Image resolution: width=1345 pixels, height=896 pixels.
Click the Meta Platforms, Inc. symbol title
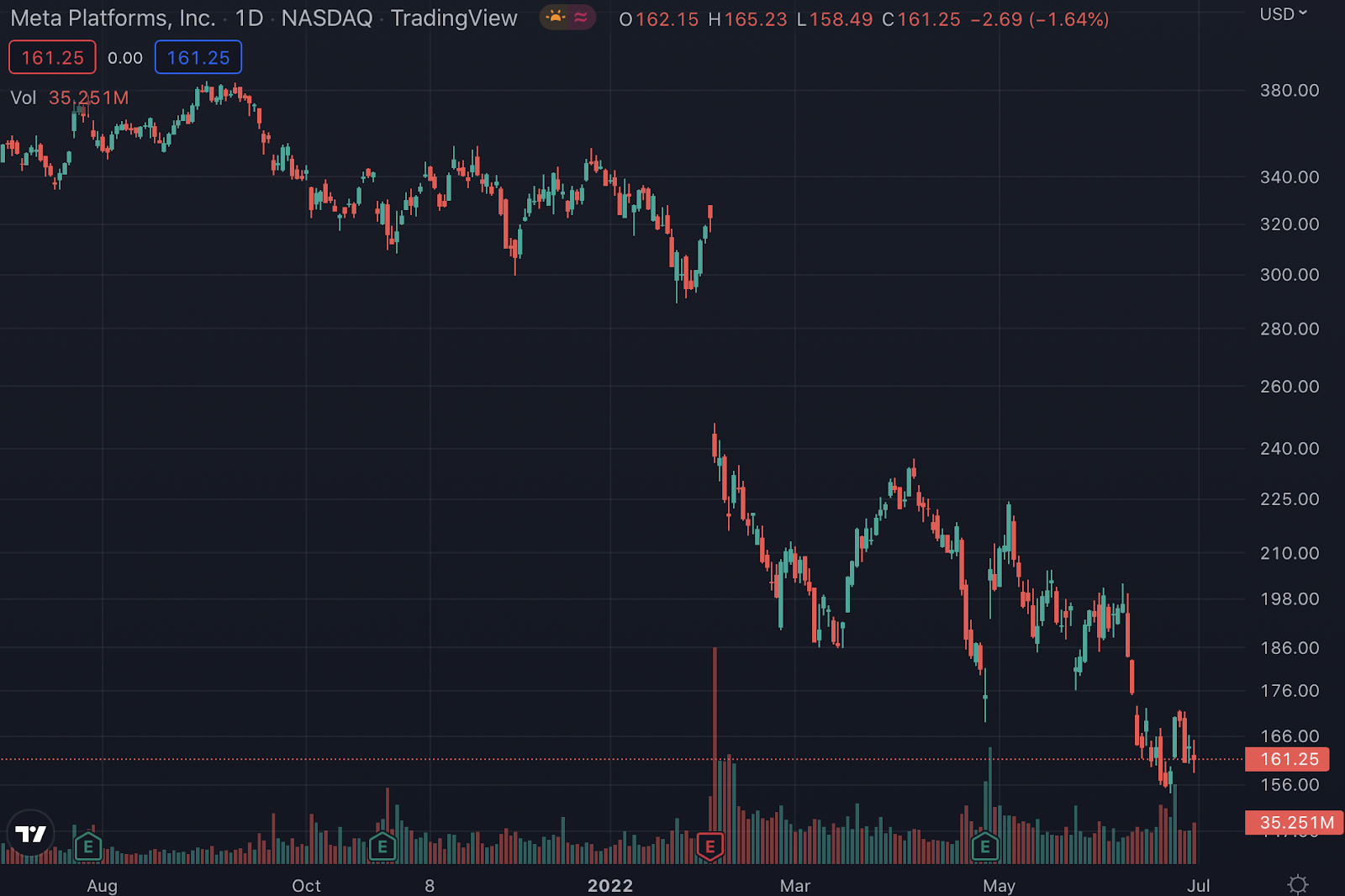(113, 18)
